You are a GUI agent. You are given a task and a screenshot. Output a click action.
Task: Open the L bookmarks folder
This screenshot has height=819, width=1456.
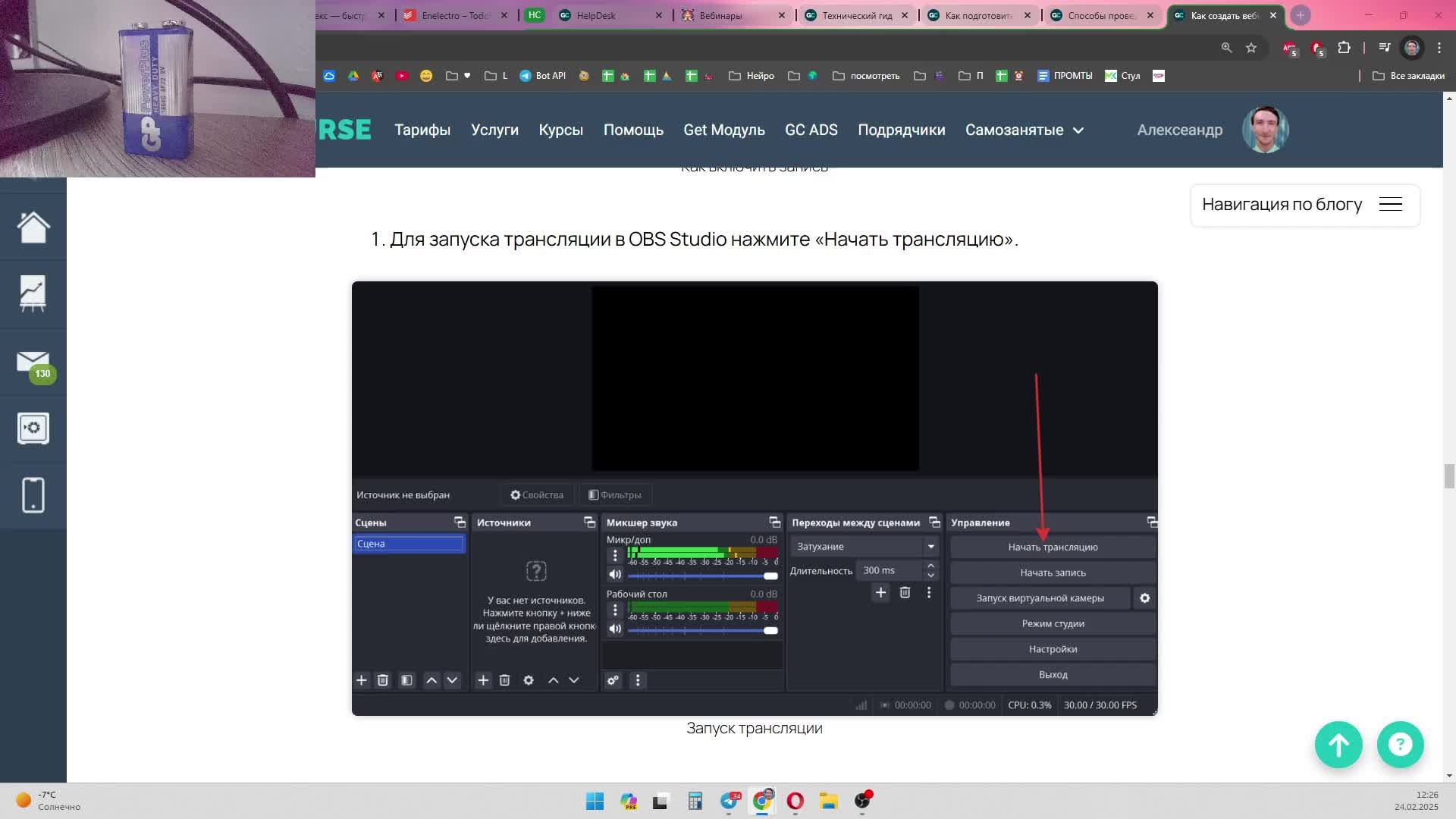pyautogui.click(x=496, y=76)
